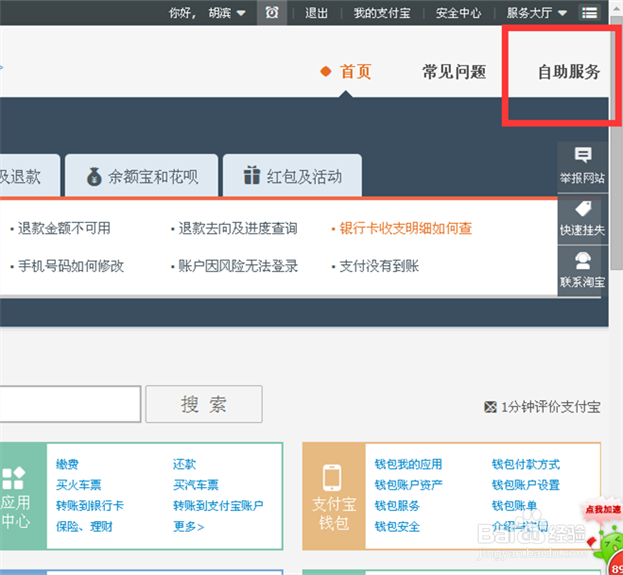Click the alarm clock reminder icon

click(272, 13)
